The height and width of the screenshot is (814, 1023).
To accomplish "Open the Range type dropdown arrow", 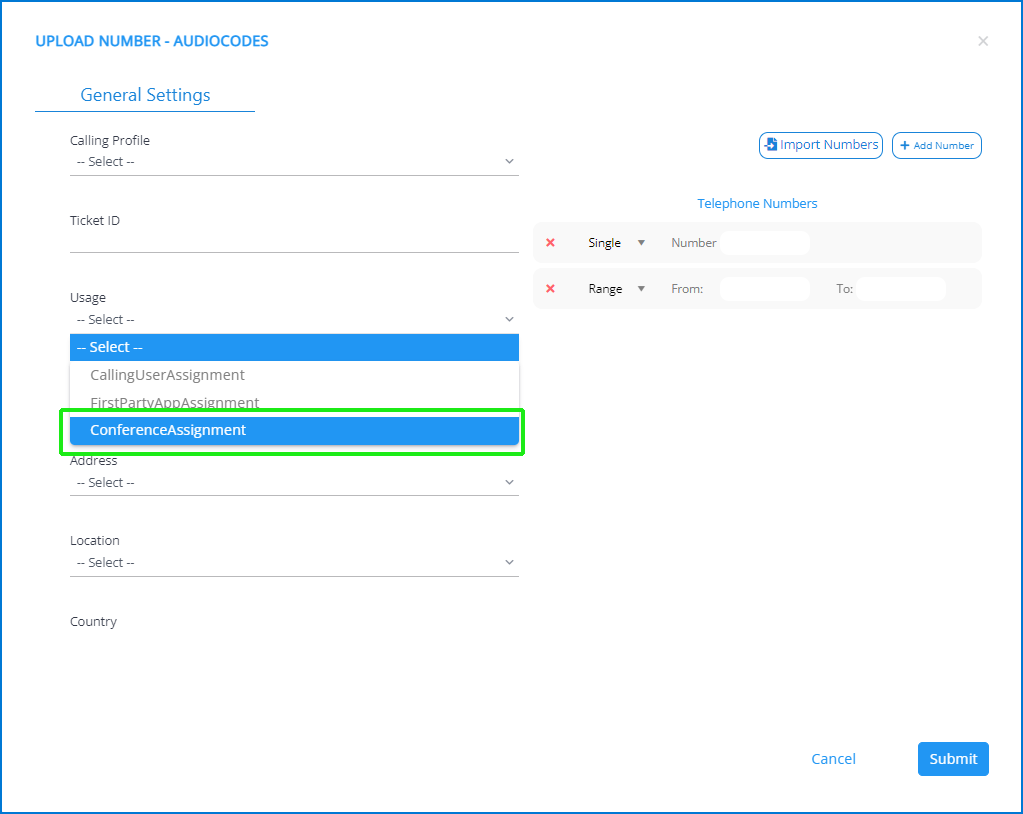I will 642,289.
